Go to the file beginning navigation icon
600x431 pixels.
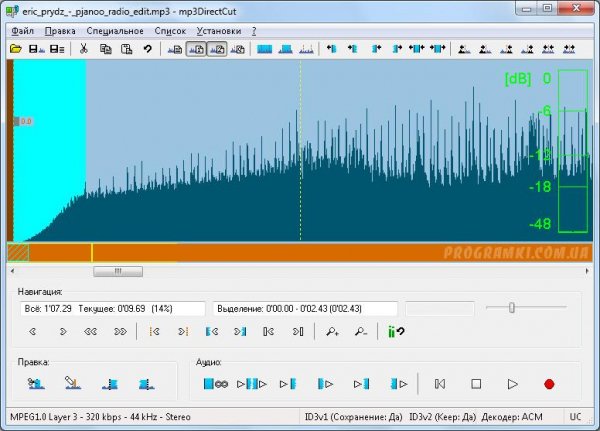[269, 331]
